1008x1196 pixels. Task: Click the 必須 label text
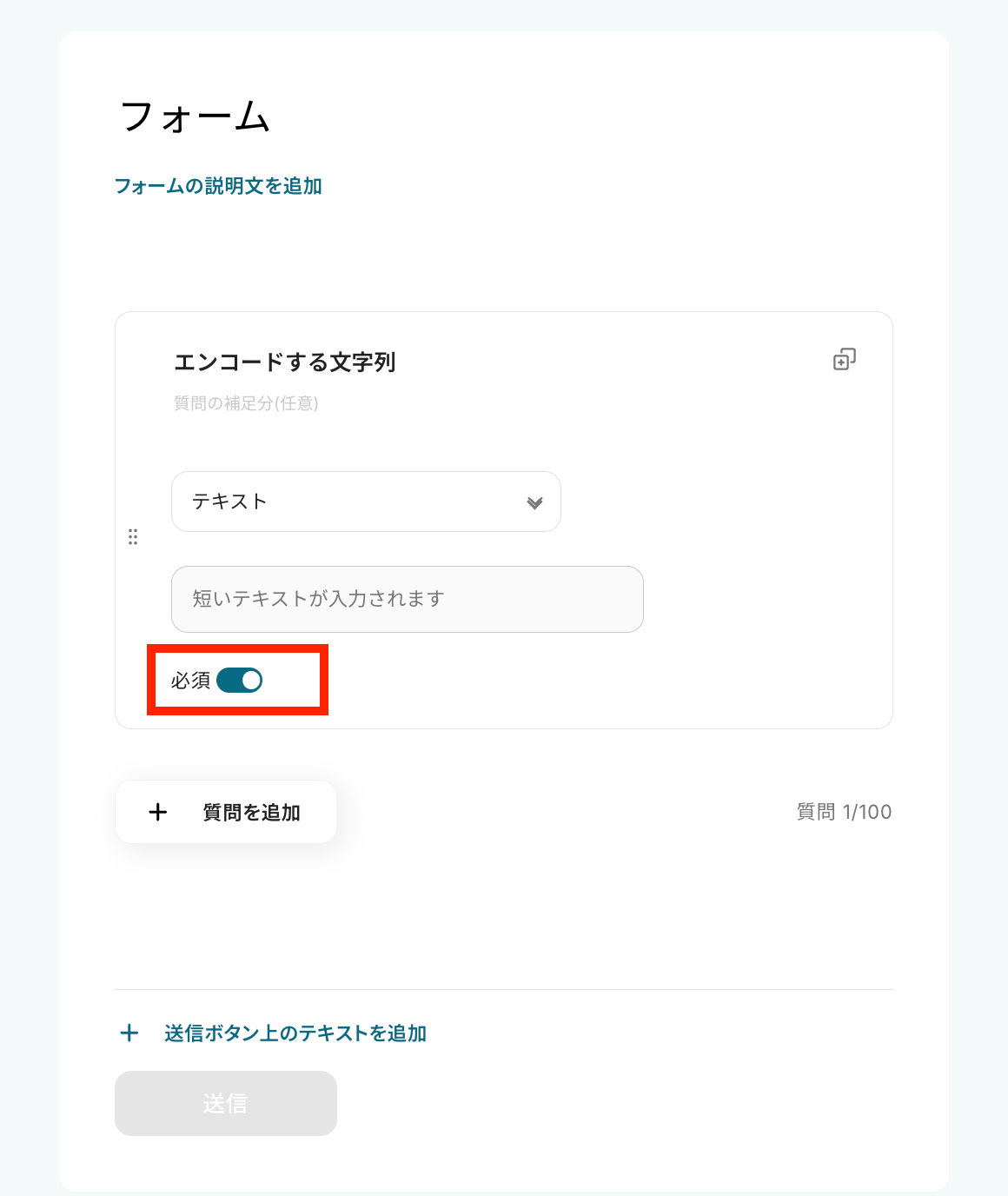[x=190, y=681]
